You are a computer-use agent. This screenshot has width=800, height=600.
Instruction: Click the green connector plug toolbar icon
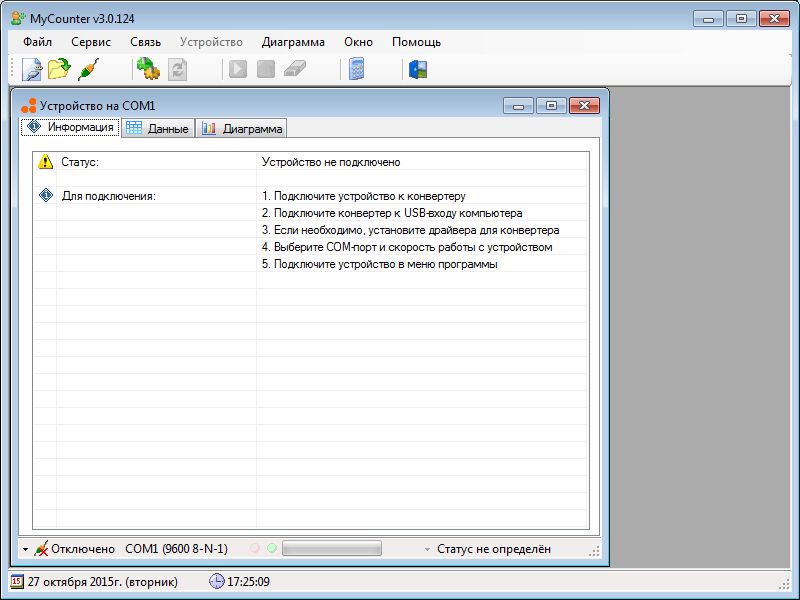click(88, 69)
